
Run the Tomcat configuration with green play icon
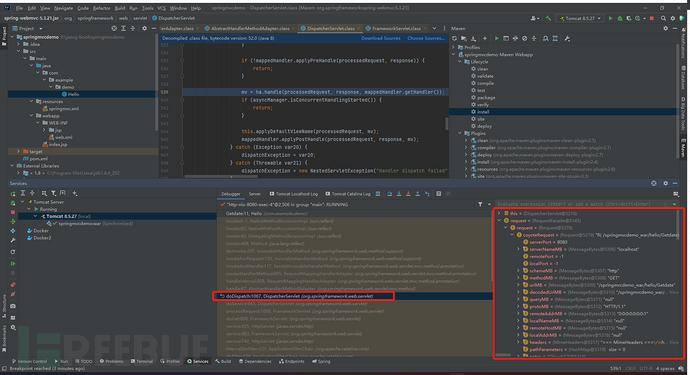coord(610,18)
